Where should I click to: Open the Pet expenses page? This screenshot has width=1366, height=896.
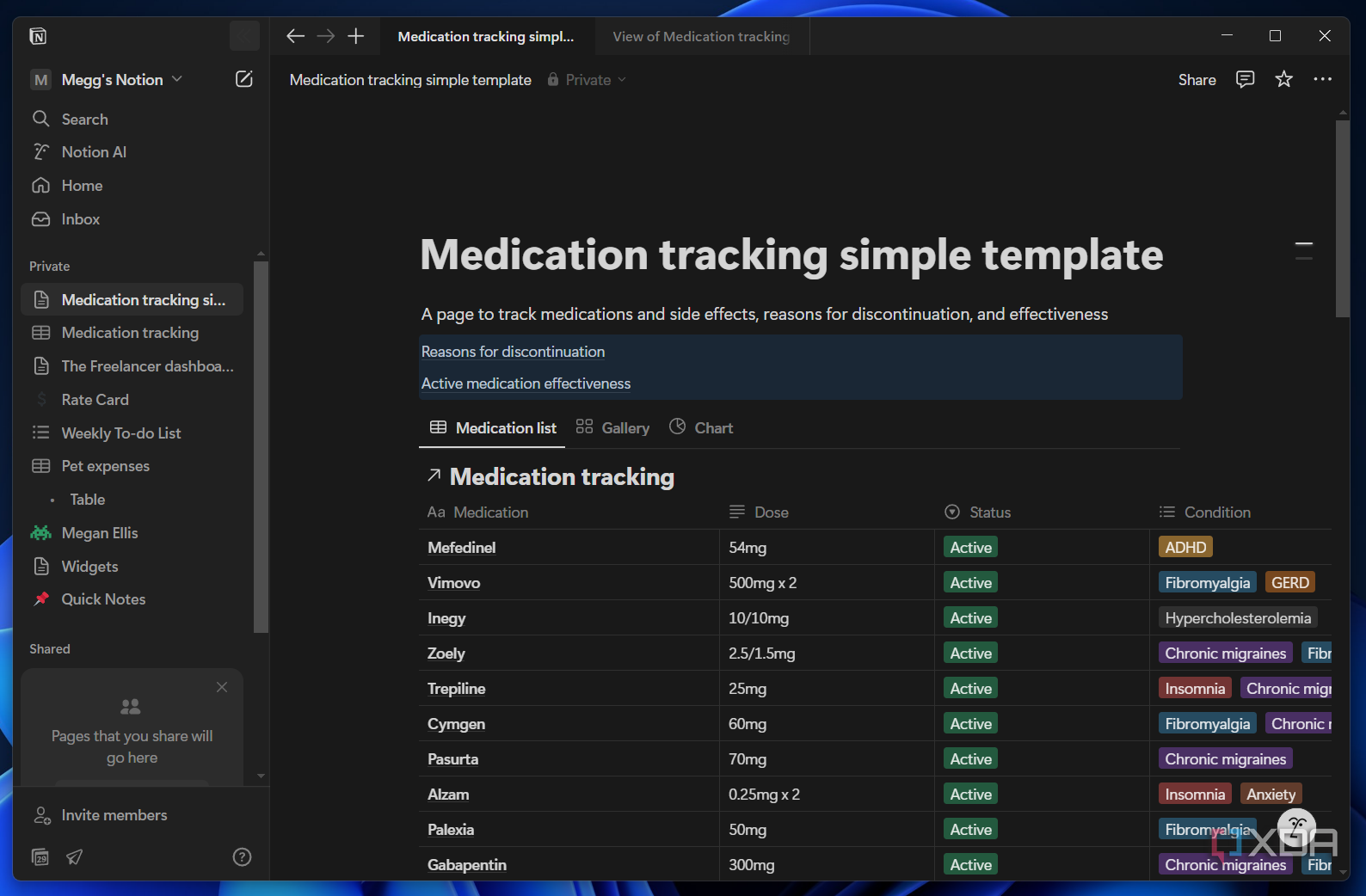tap(132, 466)
